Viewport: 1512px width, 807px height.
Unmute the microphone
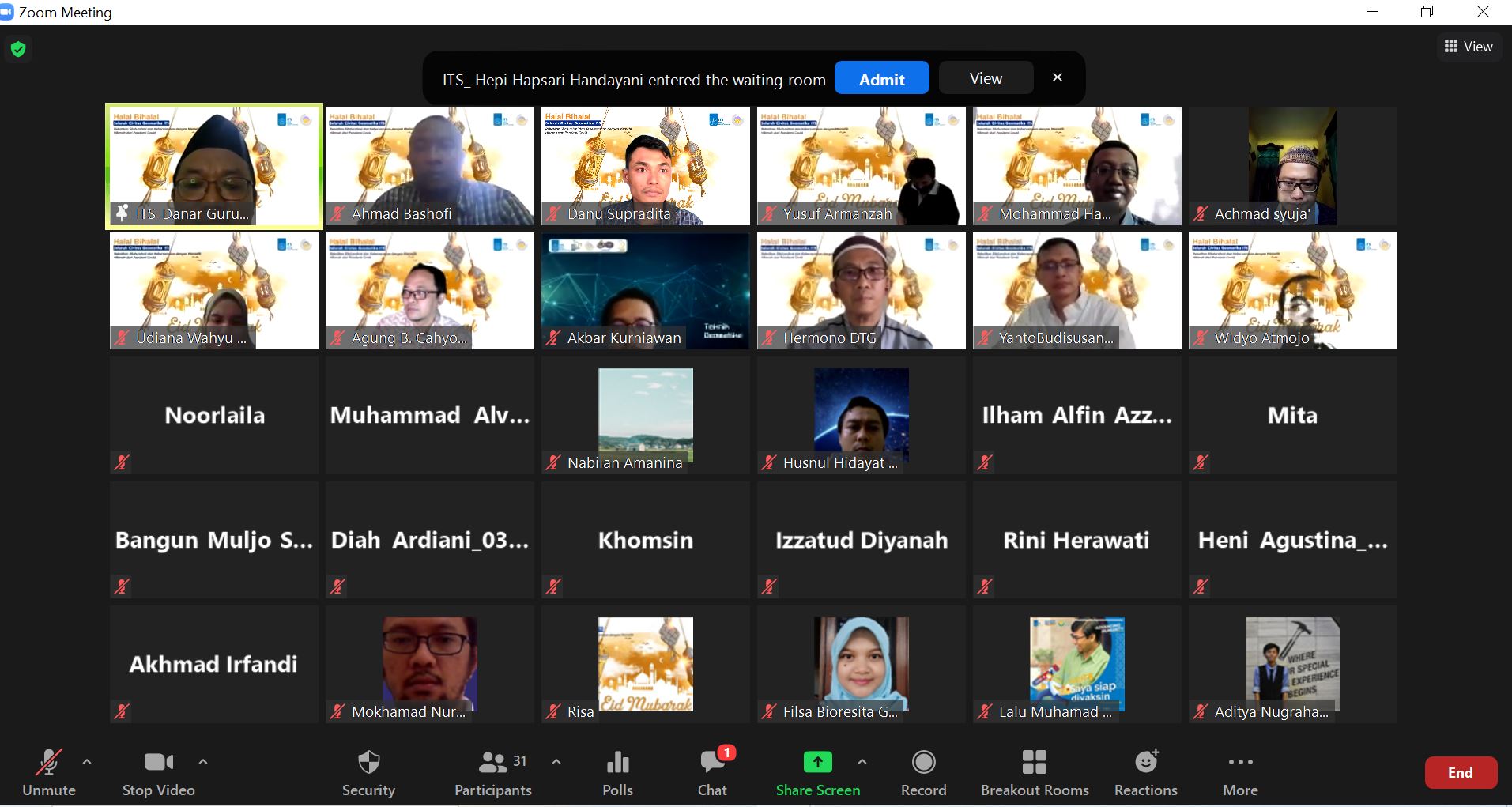(49, 774)
